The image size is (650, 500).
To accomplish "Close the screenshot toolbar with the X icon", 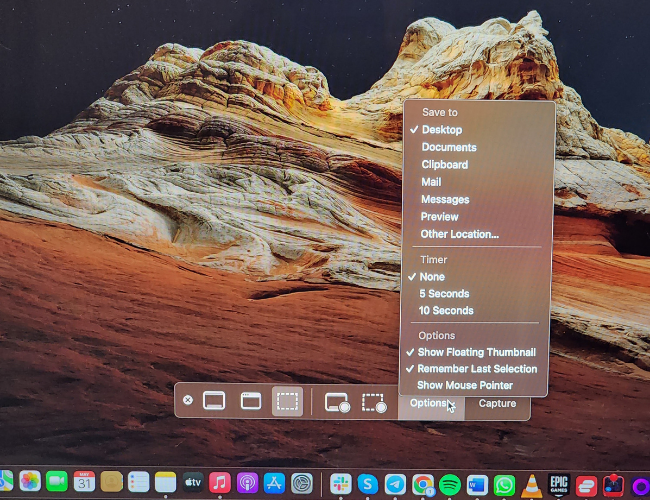I will pyautogui.click(x=188, y=400).
